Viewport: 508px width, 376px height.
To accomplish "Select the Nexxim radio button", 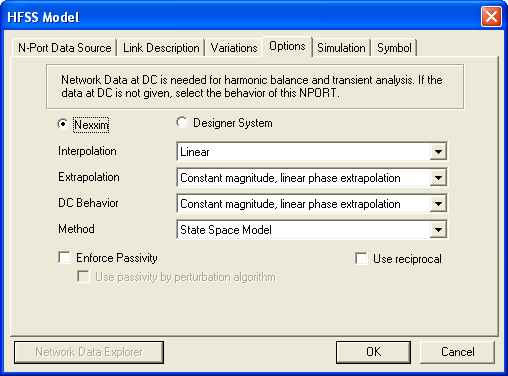I will [62, 124].
